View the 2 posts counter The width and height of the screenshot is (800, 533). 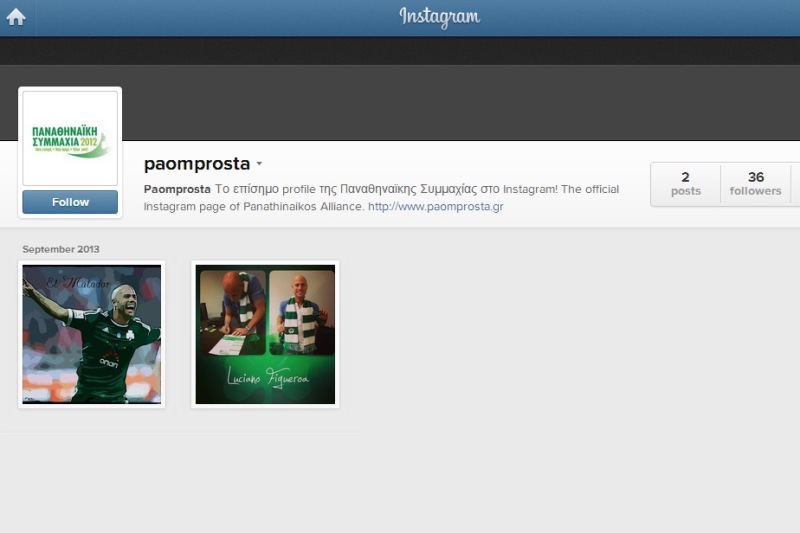point(686,184)
